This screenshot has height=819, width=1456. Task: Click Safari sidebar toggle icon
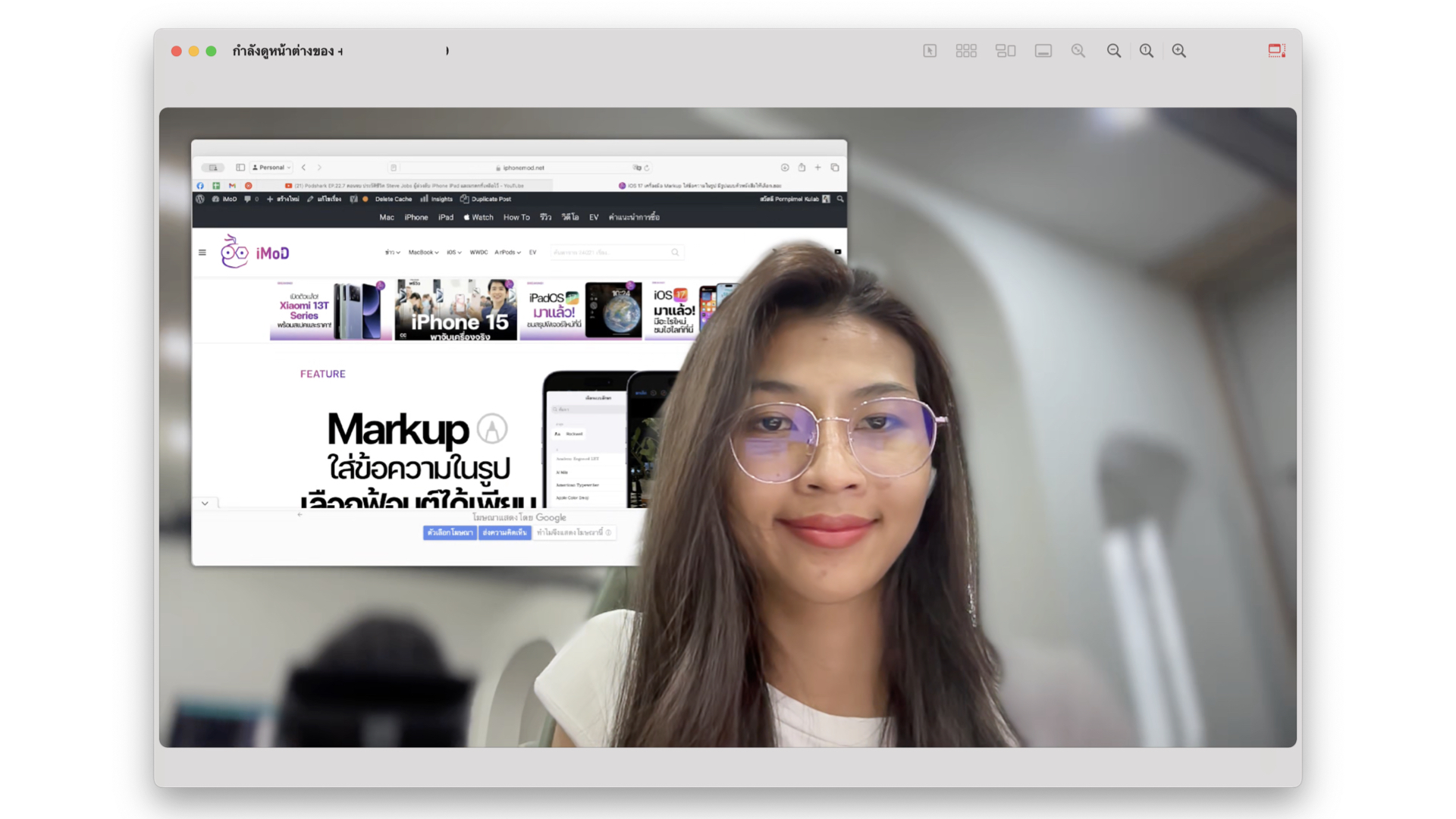point(240,168)
